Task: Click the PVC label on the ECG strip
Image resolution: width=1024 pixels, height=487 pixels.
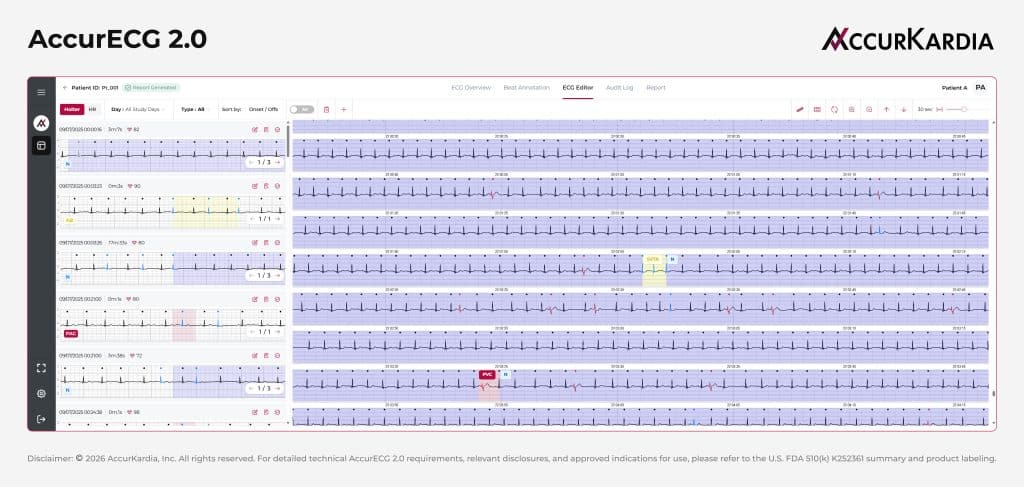Action: 487,374
